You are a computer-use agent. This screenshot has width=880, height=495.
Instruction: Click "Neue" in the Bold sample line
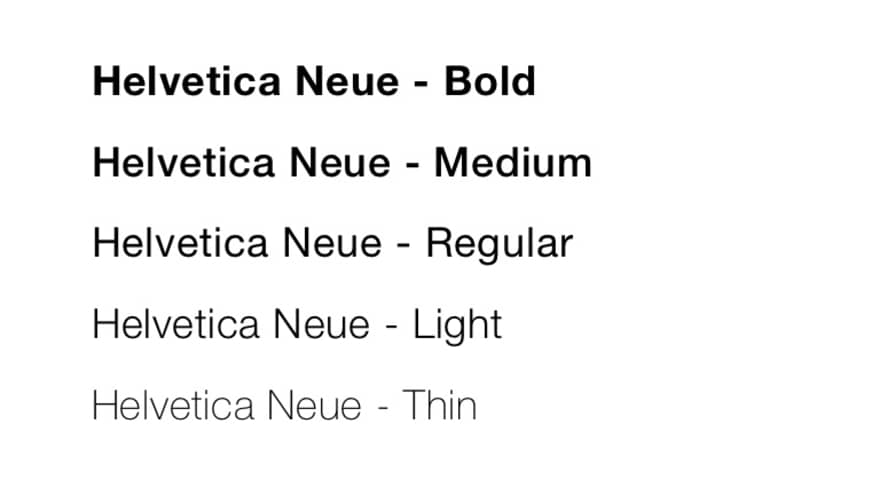click(x=347, y=81)
